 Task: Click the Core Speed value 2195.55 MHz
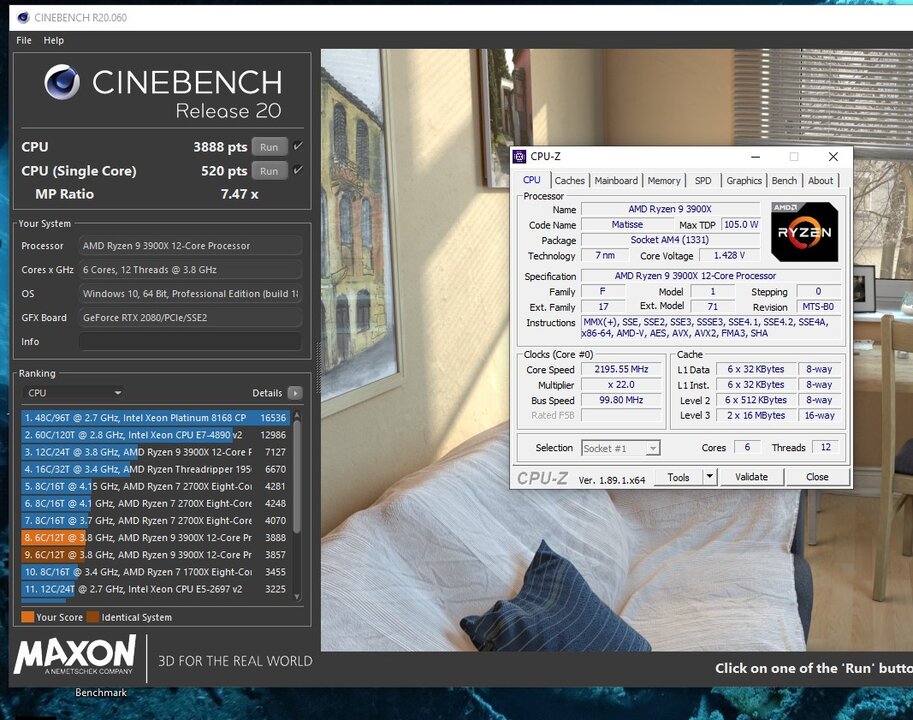621,369
